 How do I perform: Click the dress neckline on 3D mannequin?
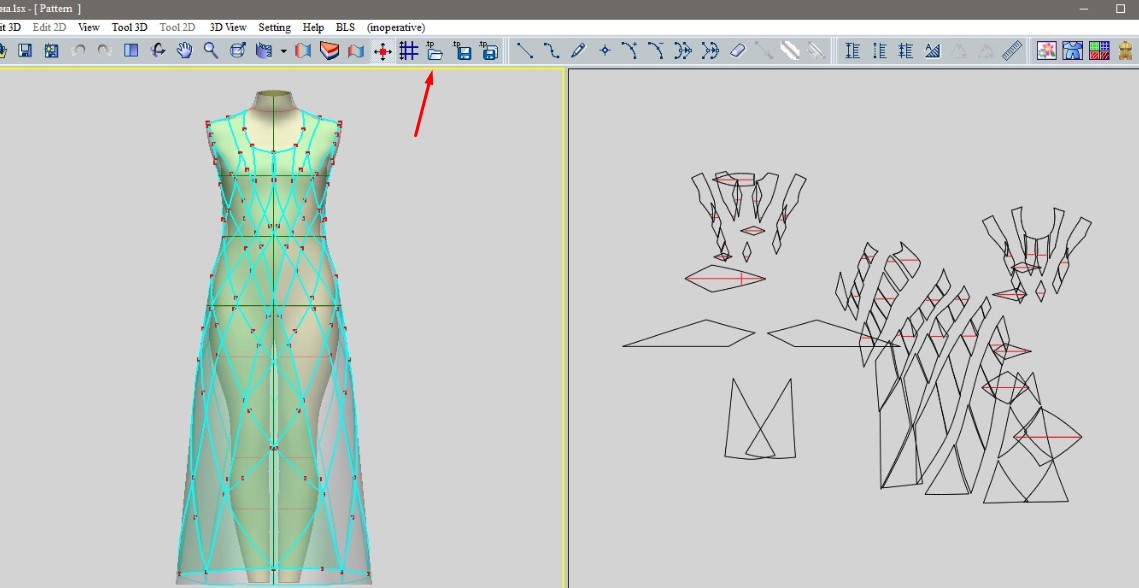[x=273, y=151]
